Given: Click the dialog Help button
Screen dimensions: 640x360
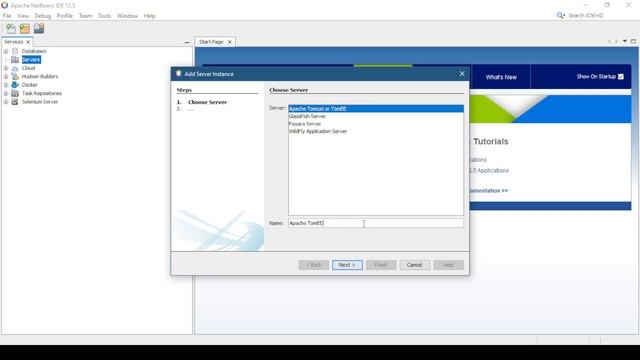Looking at the screenshot, I should pyautogui.click(x=448, y=265).
